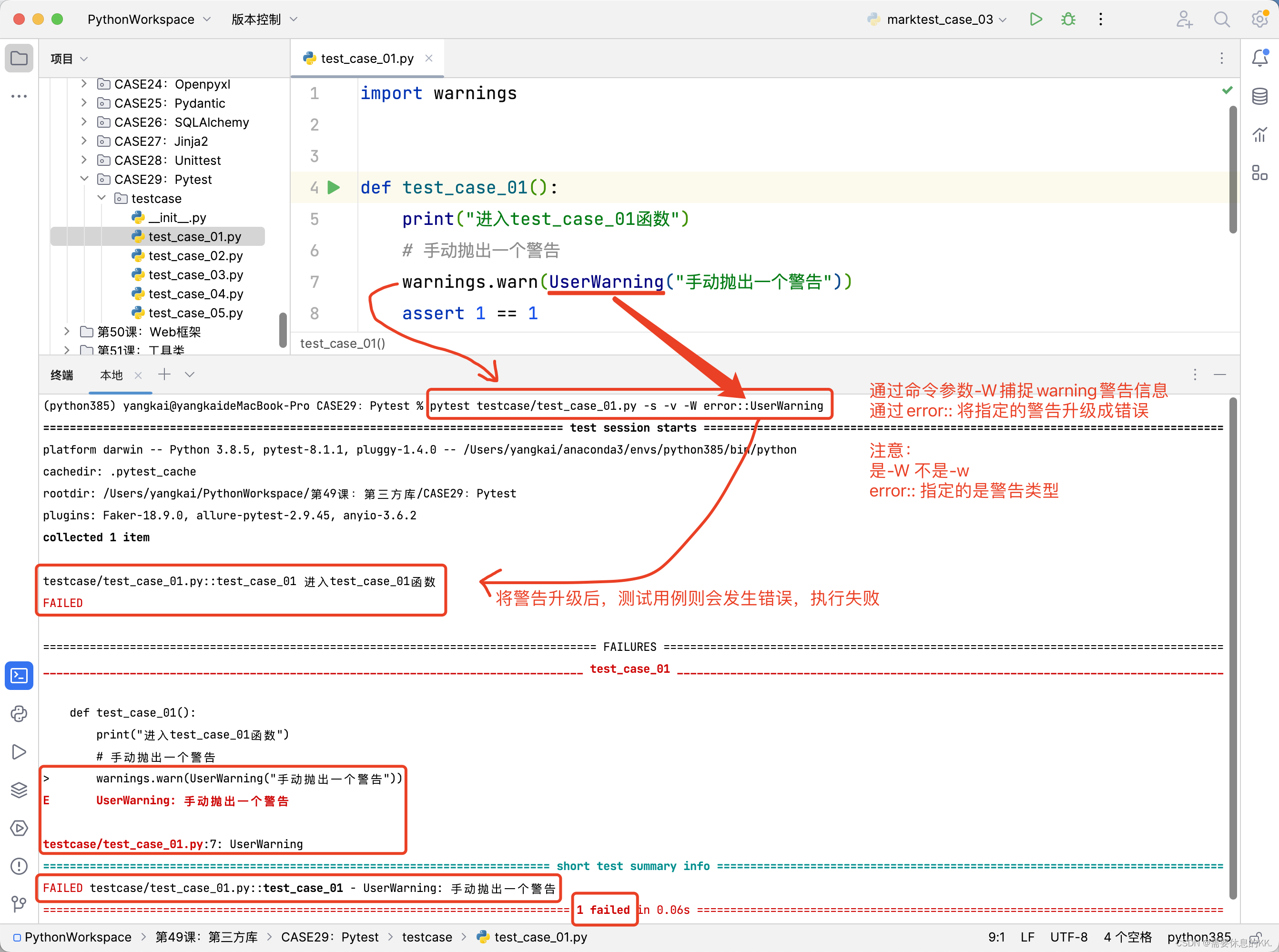Change 4 个空格 indent setting
Screen dimensions: 1279x952
(x=1127, y=937)
